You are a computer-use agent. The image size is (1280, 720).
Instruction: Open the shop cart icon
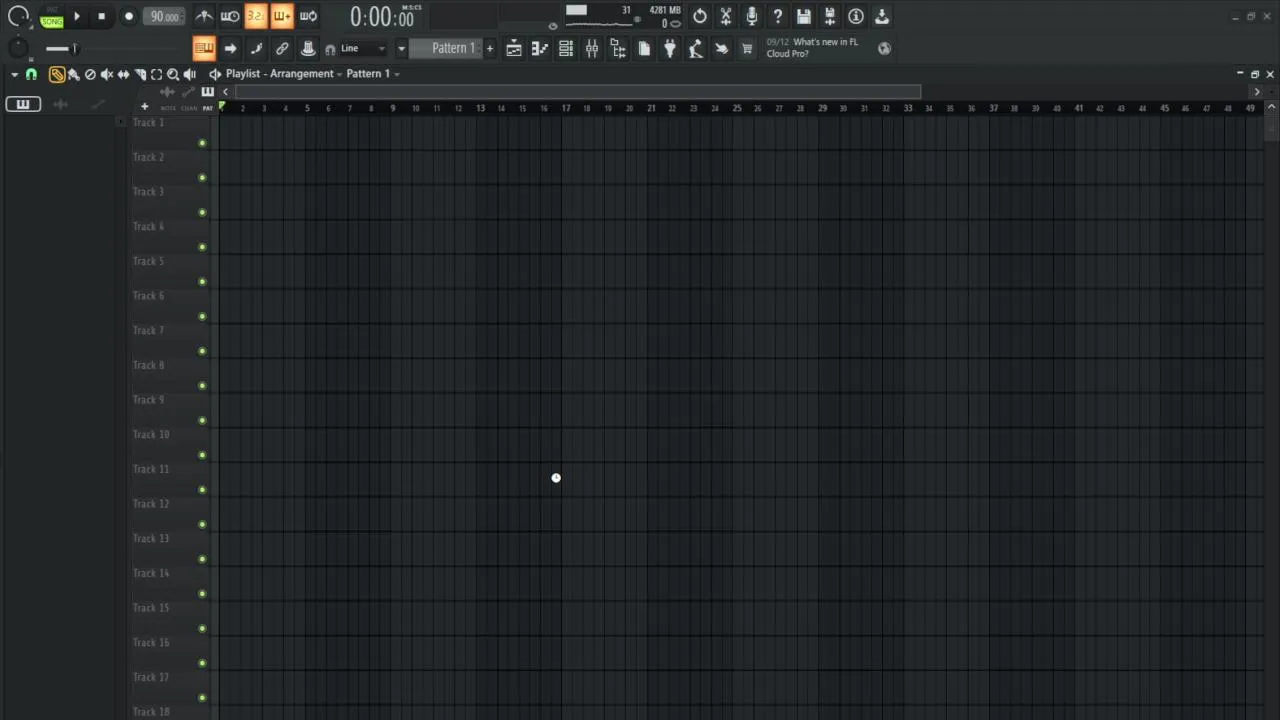tap(747, 48)
